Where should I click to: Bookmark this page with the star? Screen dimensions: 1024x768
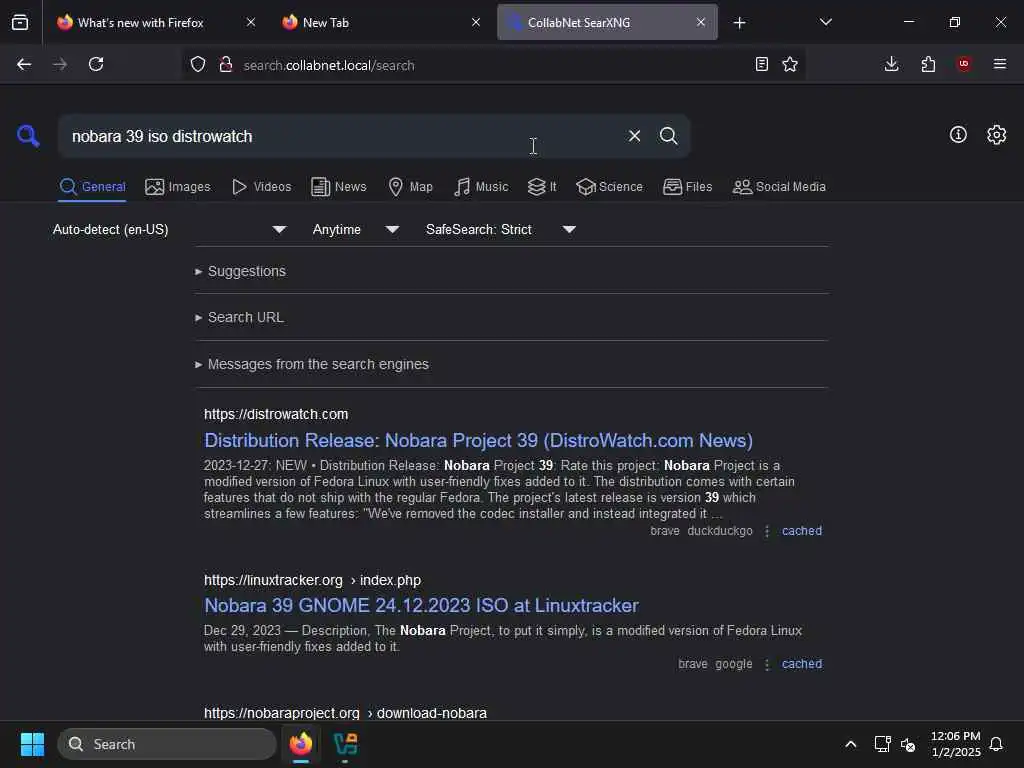[x=790, y=64]
